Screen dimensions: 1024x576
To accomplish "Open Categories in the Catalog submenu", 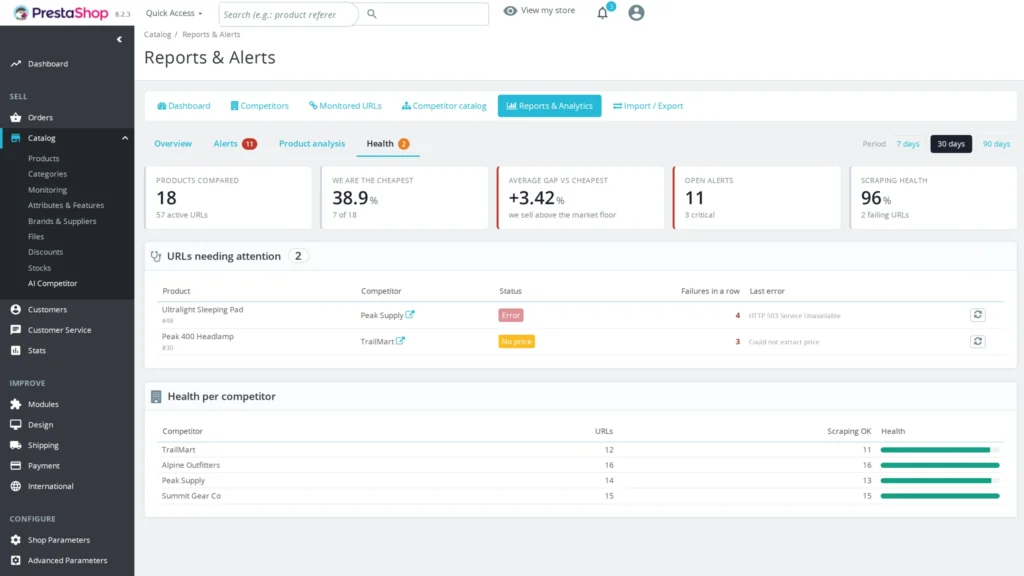I will coord(48,174).
